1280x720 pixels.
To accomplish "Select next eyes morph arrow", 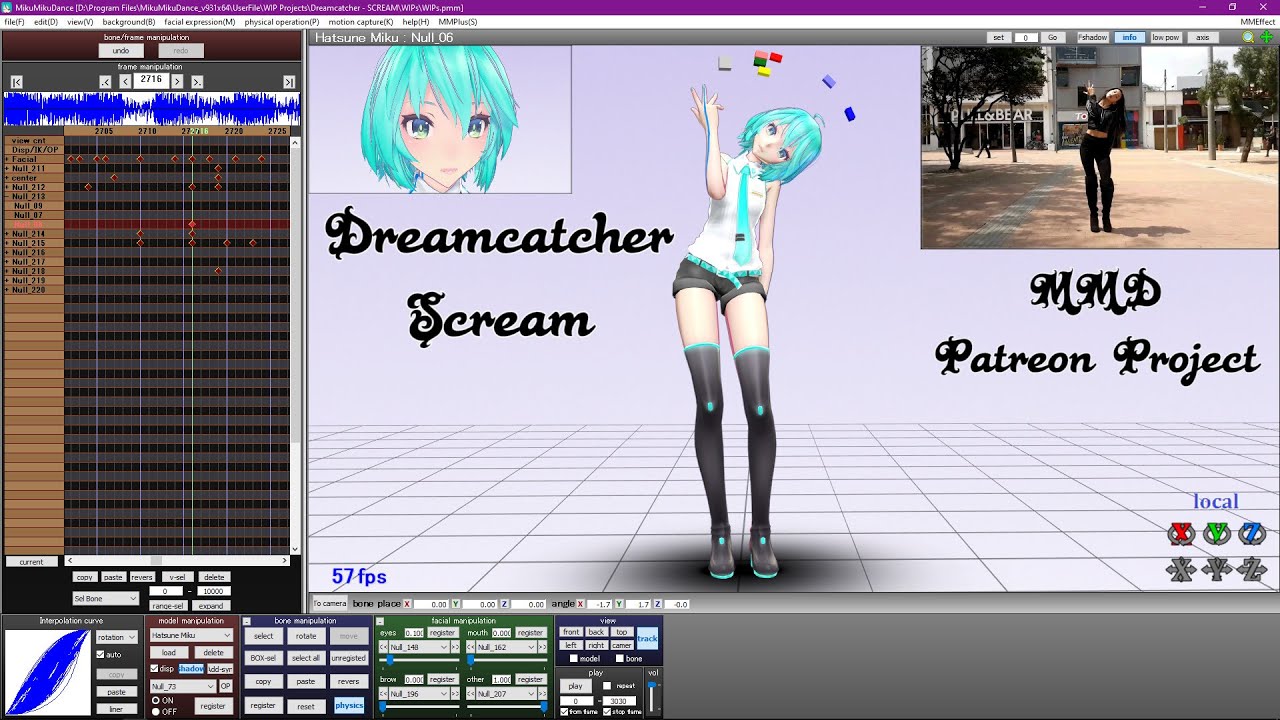I will [456, 647].
